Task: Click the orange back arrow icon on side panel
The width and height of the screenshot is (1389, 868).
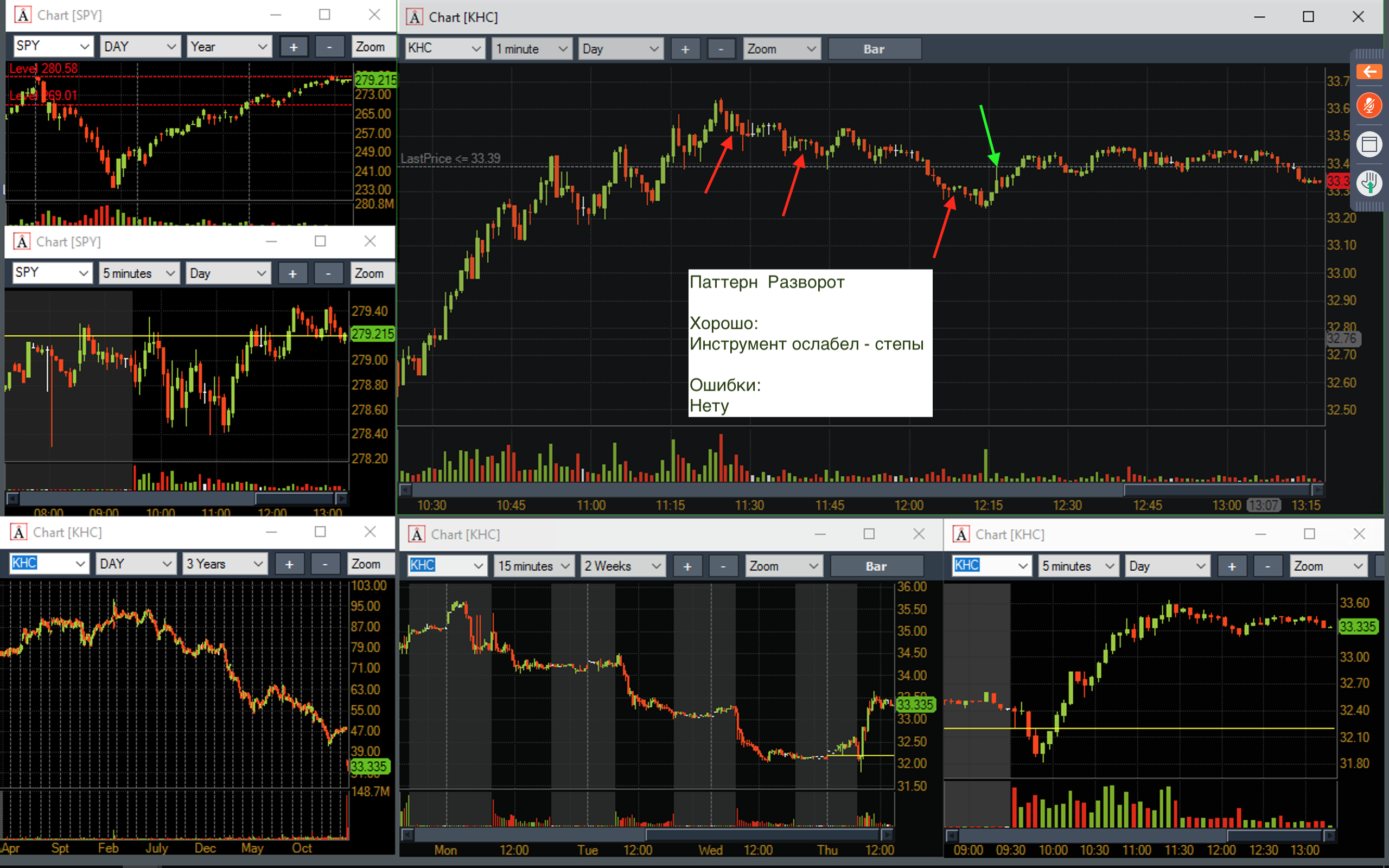Action: coord(1369,72)
